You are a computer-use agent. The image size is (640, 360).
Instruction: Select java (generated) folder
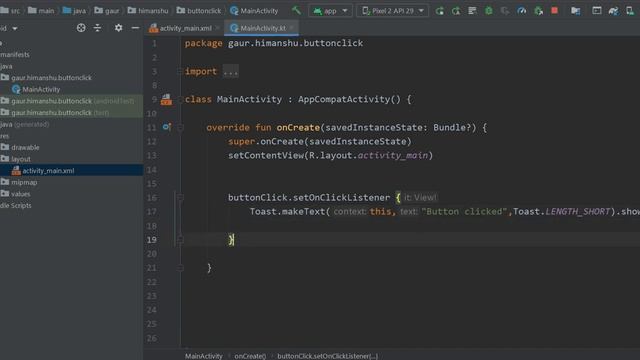24,124
